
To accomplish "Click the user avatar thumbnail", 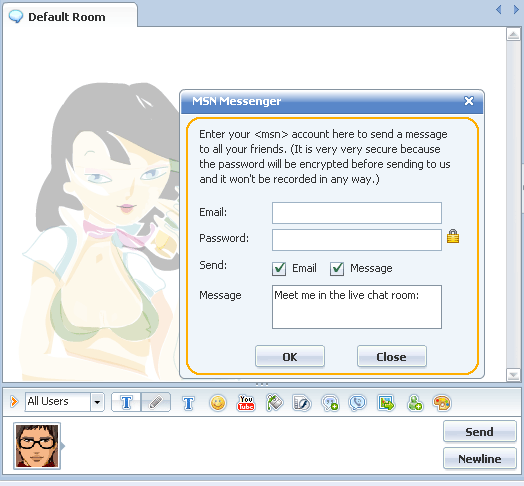I will click(37, 446).
